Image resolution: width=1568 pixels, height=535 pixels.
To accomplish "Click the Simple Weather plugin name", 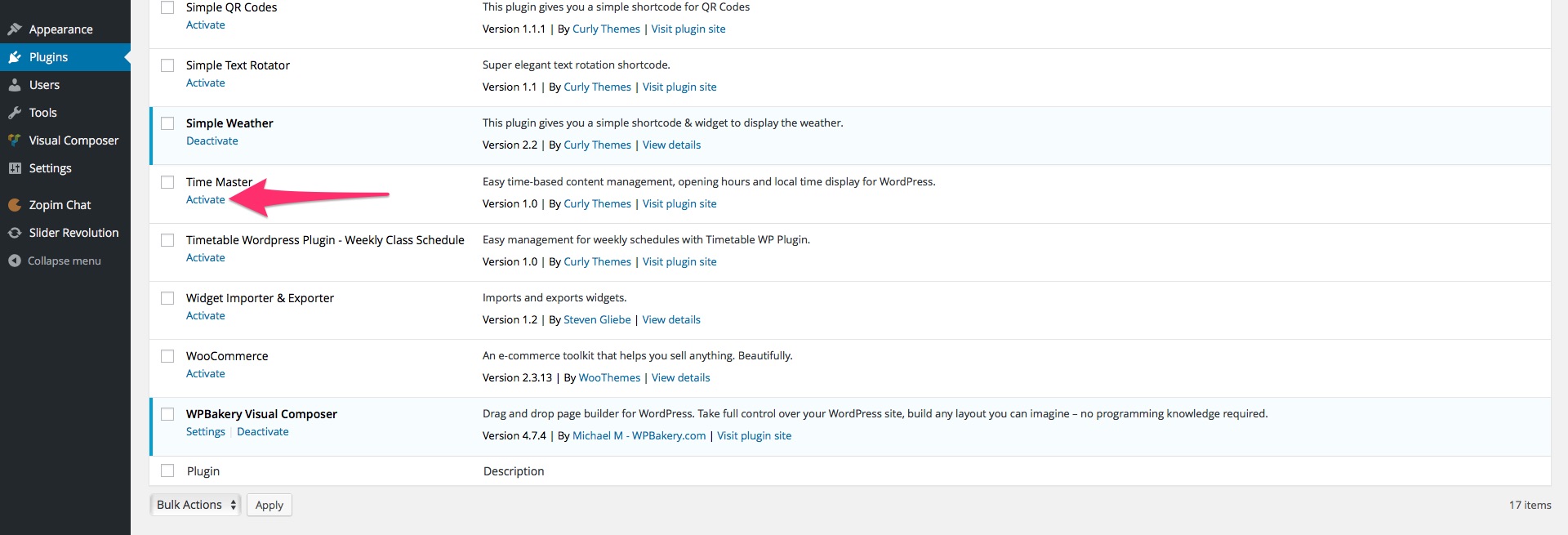I will [229, 123].
